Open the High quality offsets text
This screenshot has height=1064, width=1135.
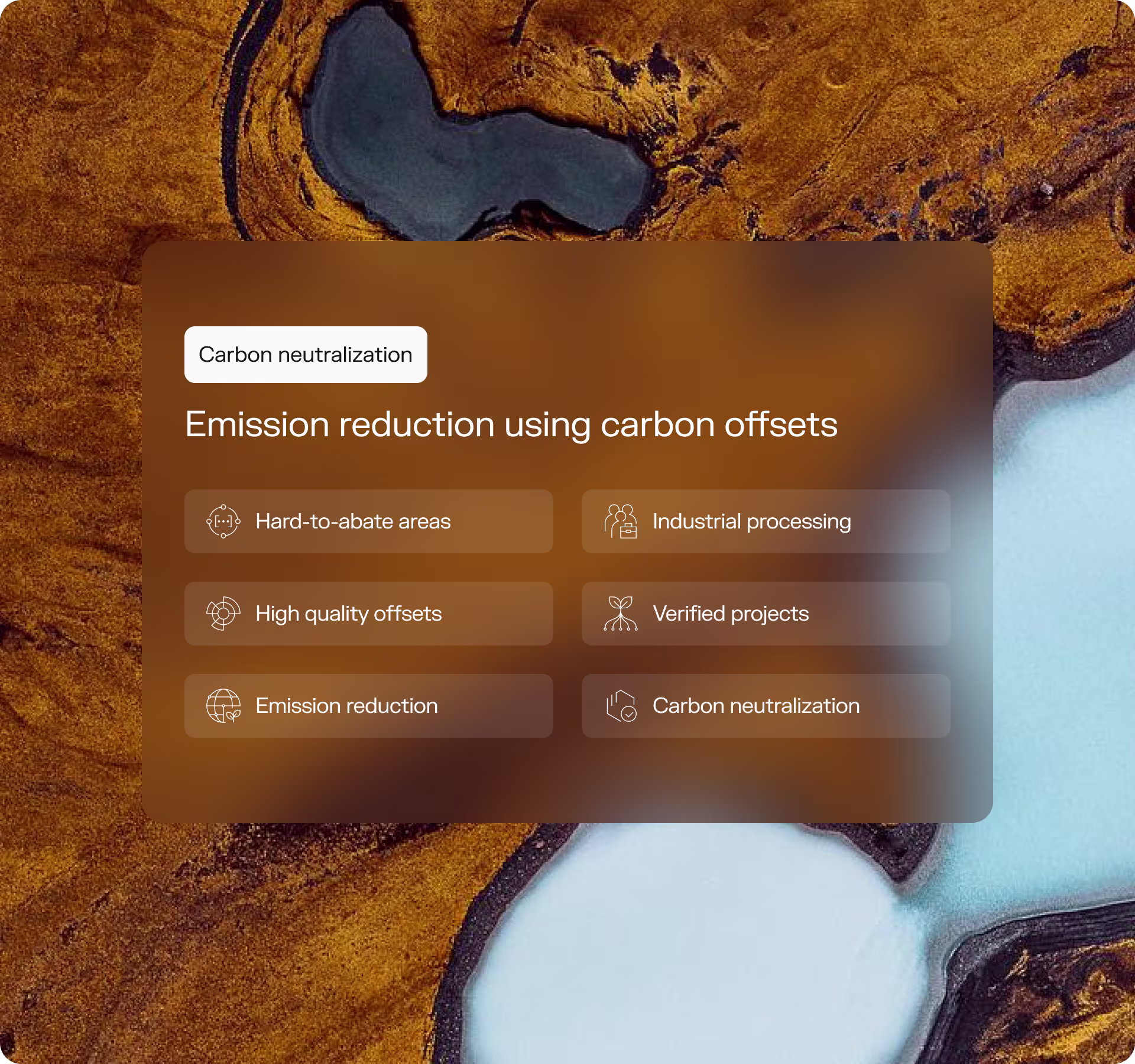tap(348, 614)
